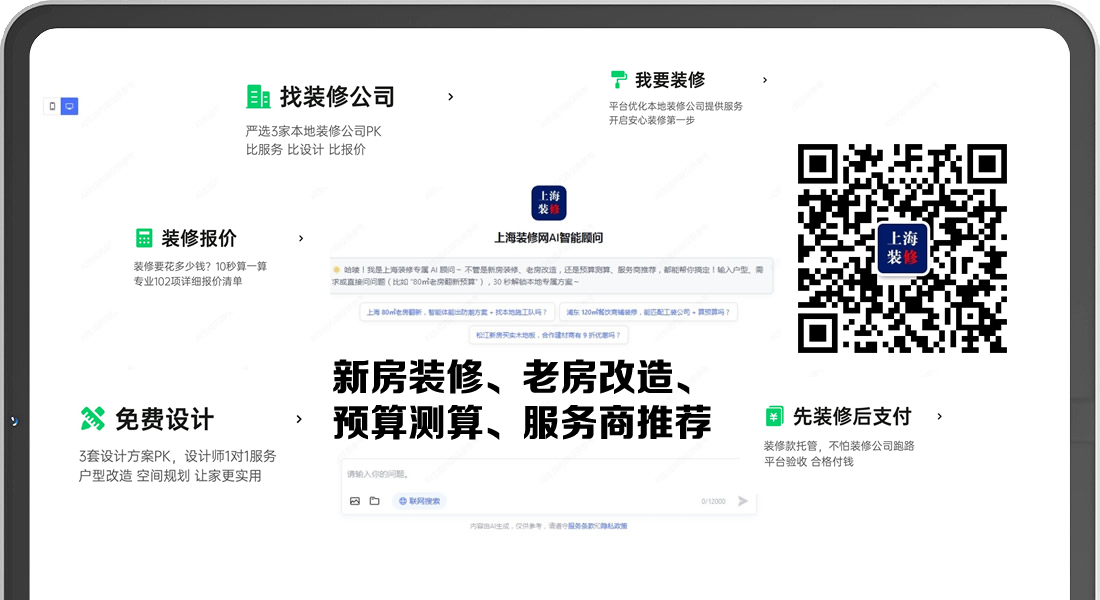The image size is (1100, 600).
Task: Toggle the 联网搜索 web search option
Action: tap(419, 501)
